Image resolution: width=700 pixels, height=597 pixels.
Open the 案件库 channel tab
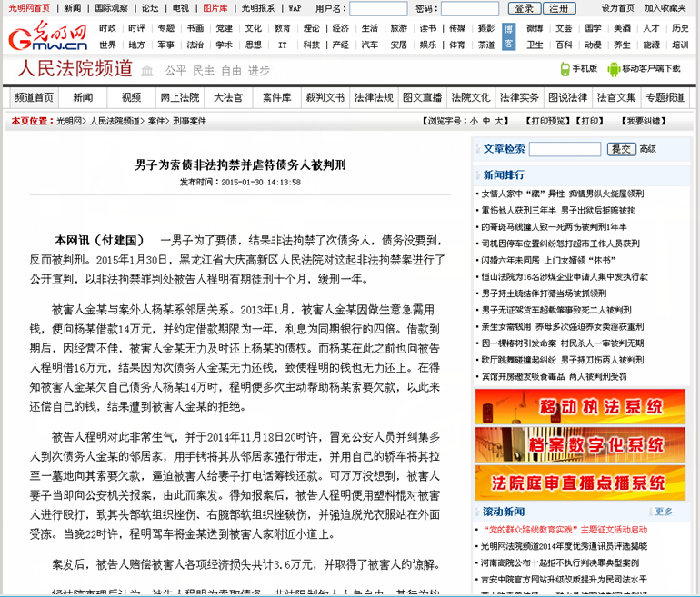pyautogui.click(x=277, y=97)
